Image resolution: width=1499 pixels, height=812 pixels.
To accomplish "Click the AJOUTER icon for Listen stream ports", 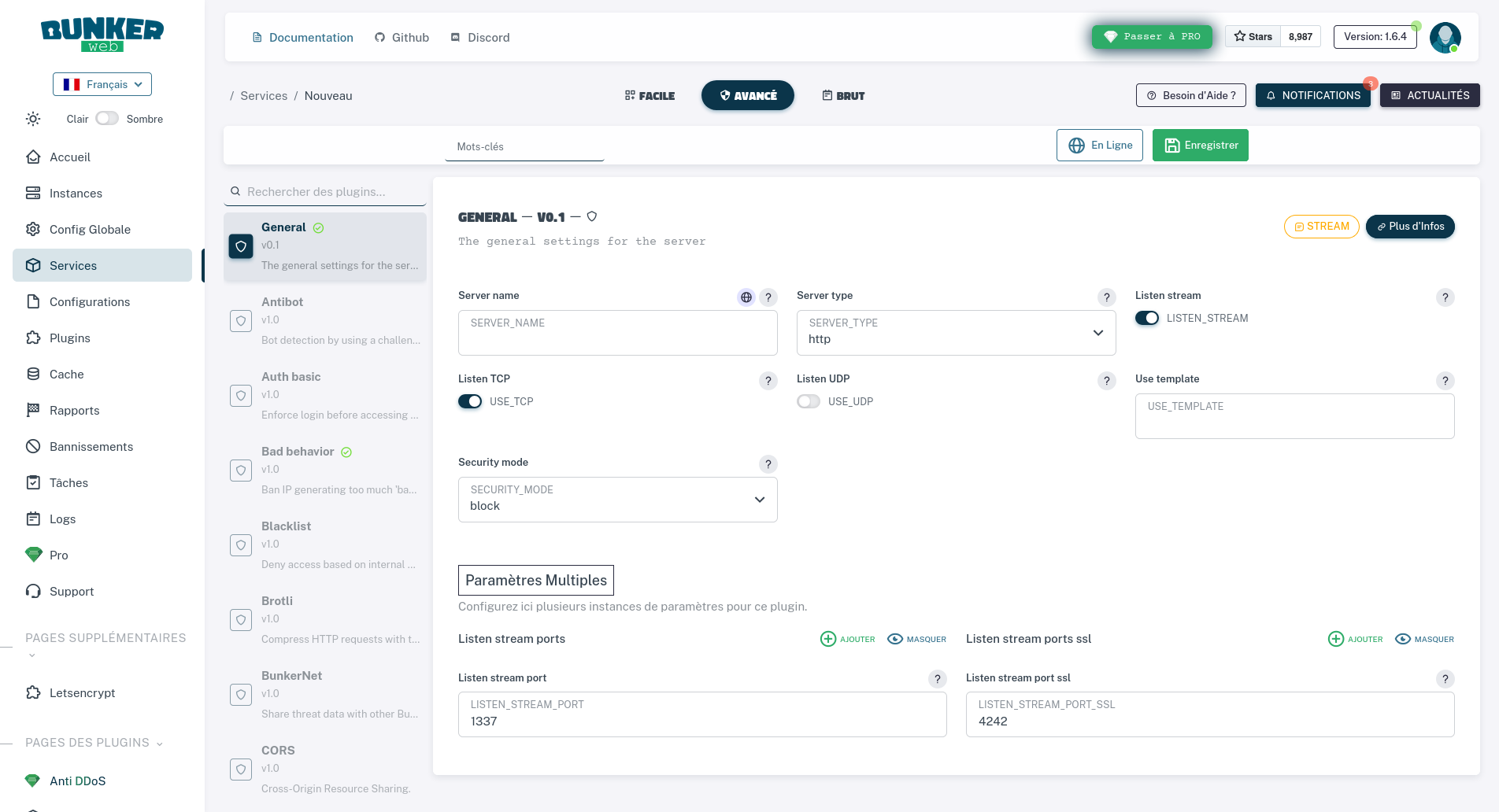I will 828,639.
